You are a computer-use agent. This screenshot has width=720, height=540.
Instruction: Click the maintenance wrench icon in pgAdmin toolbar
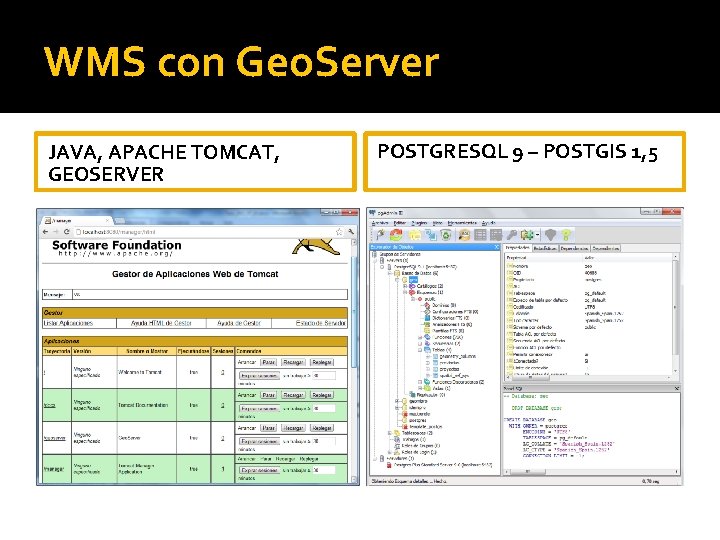coord(511,235)
